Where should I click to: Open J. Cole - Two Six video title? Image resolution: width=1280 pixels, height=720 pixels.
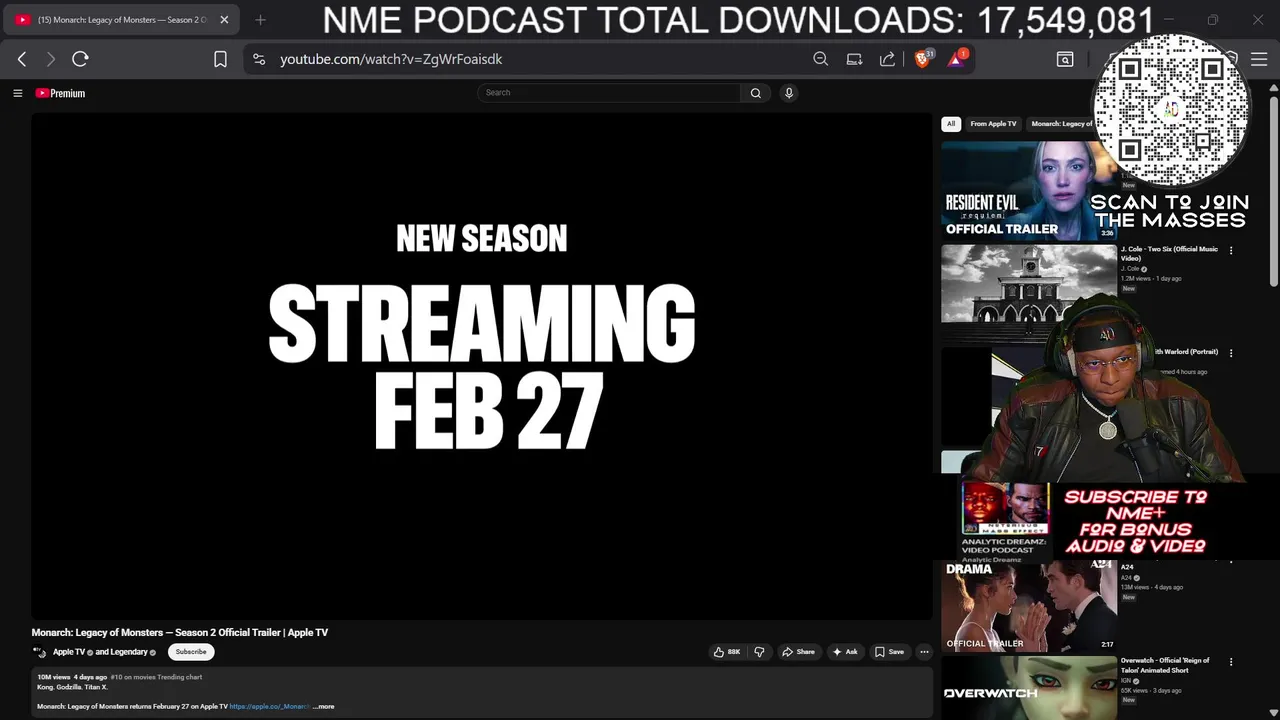[x=1169, y=253]
